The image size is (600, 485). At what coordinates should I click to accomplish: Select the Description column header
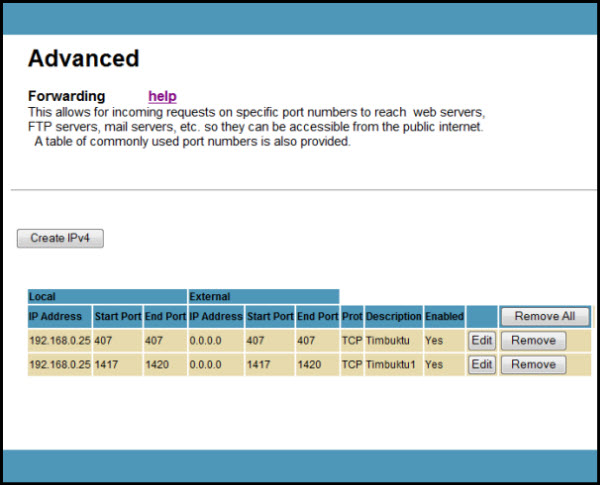click(x=393, y=317)
